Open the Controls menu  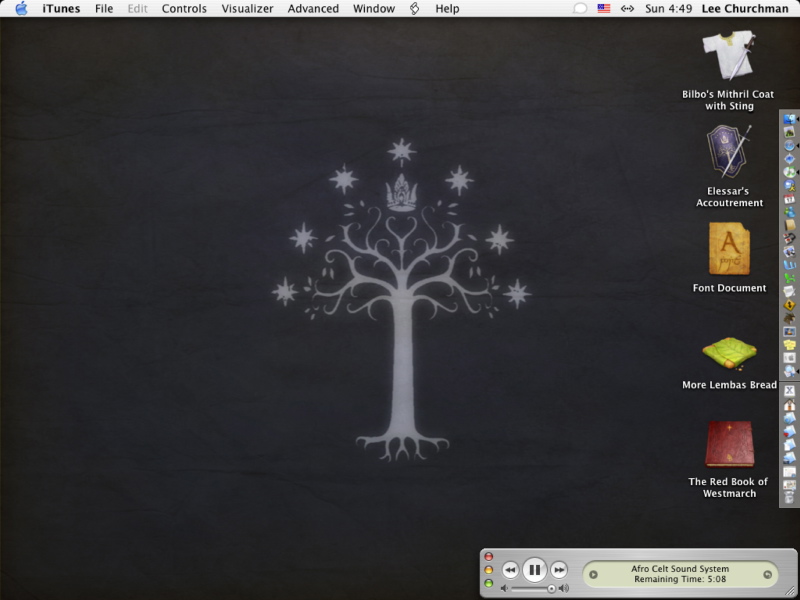pyautogui.click(x=184, y=8)
